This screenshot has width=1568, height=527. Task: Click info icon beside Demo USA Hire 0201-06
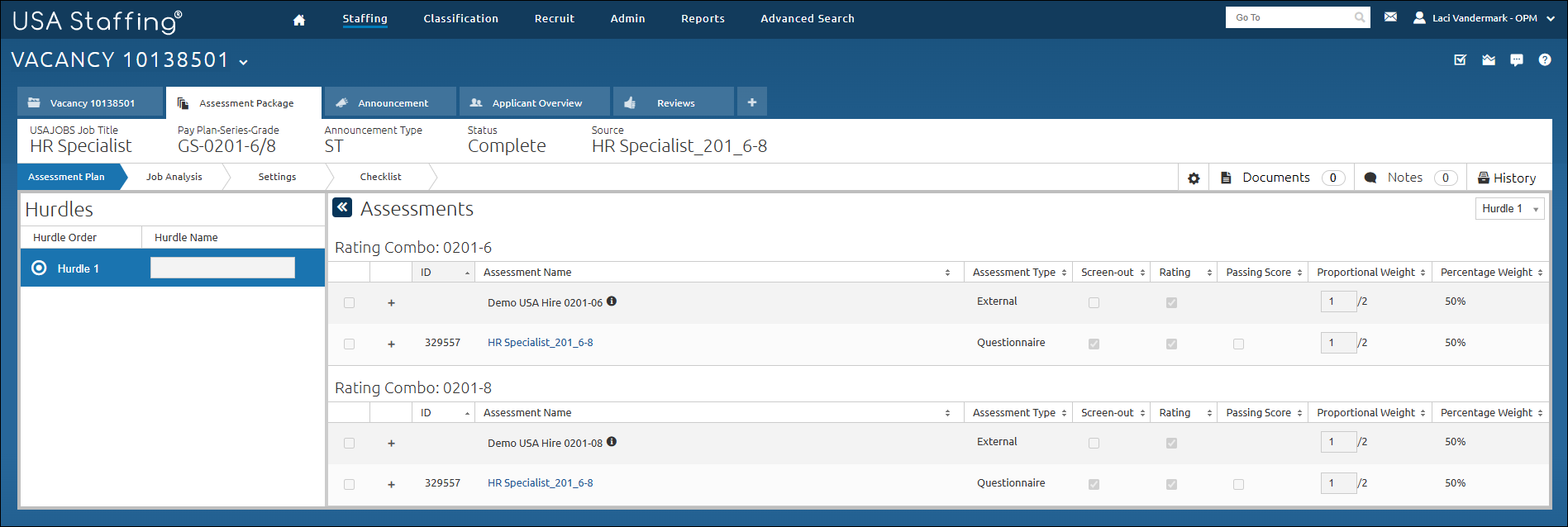click(x=612, y=301)
